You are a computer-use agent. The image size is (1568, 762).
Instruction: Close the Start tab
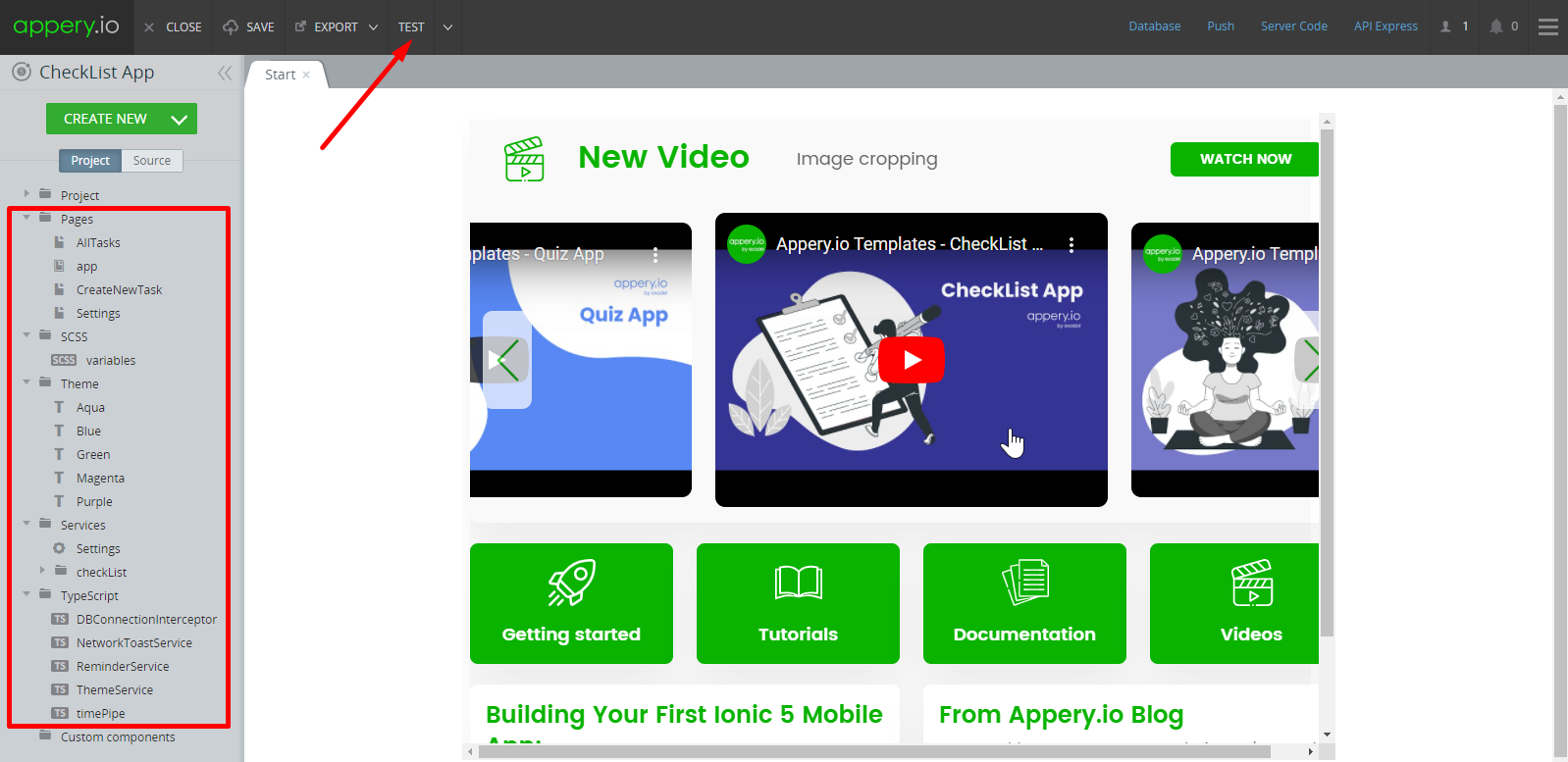click(x=306, y=75)
